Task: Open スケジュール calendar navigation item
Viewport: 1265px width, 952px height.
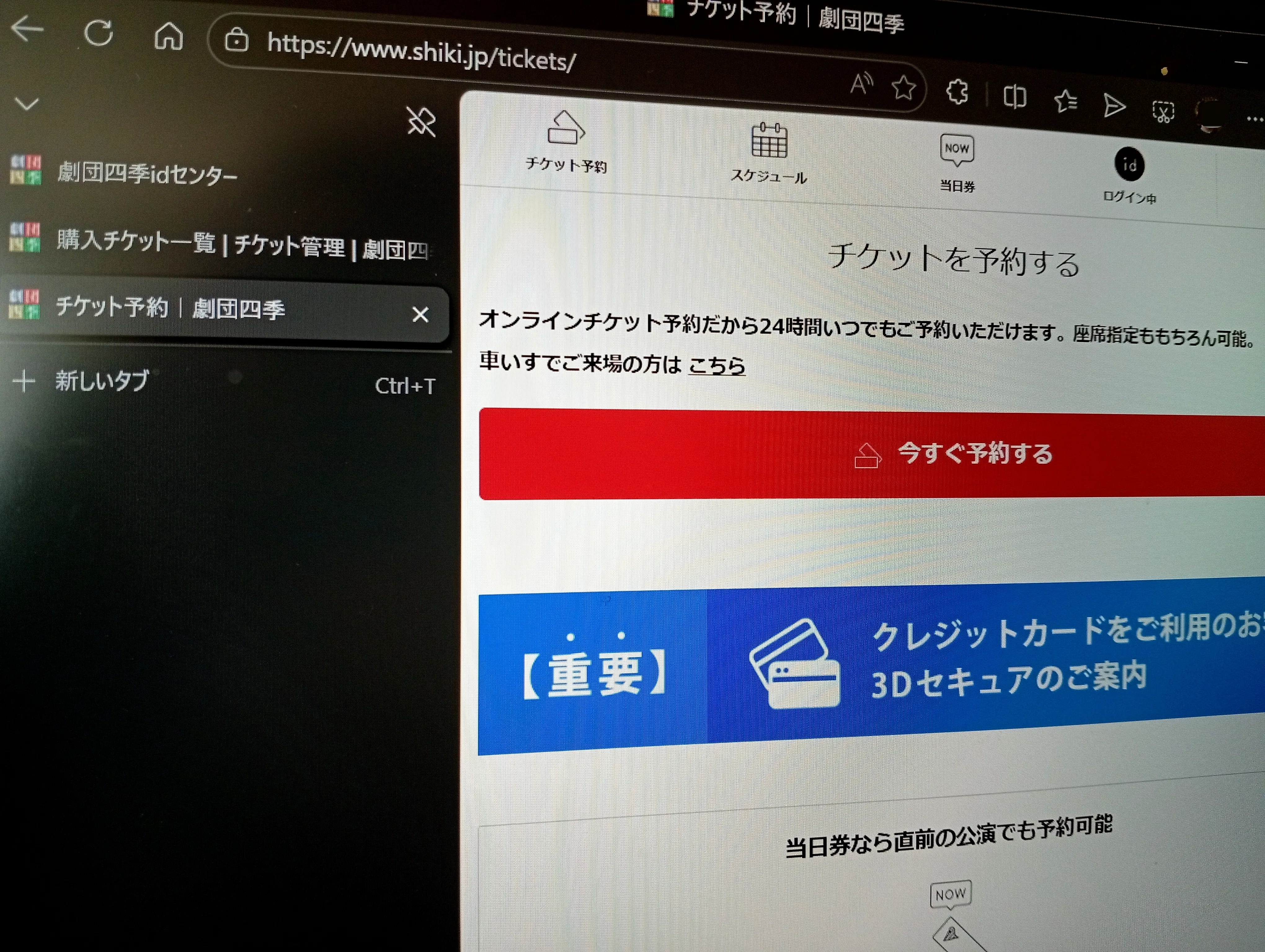Action: tap(769, 153)
